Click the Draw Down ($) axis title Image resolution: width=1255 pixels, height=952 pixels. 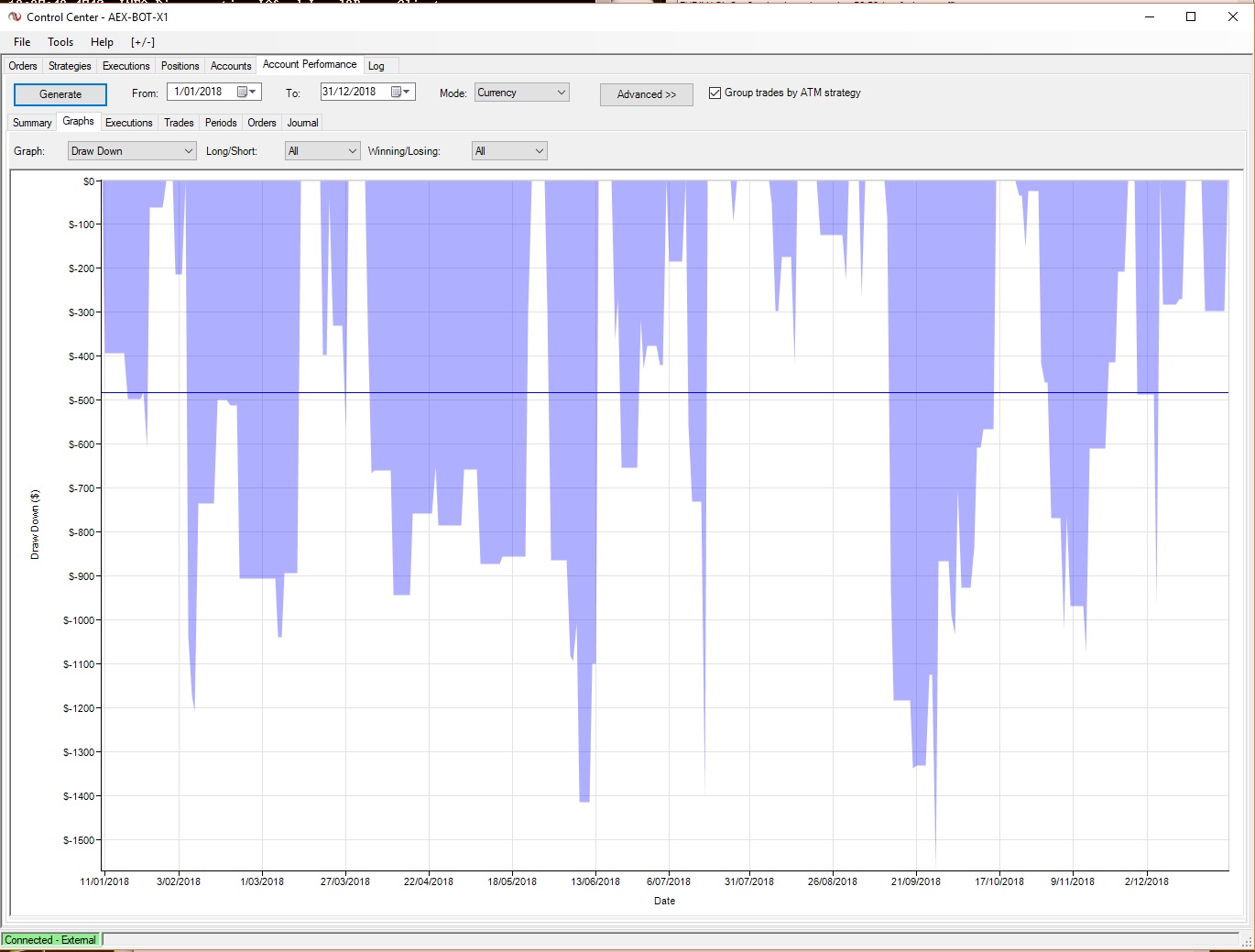pyautogui.click(x=35, y=525)
